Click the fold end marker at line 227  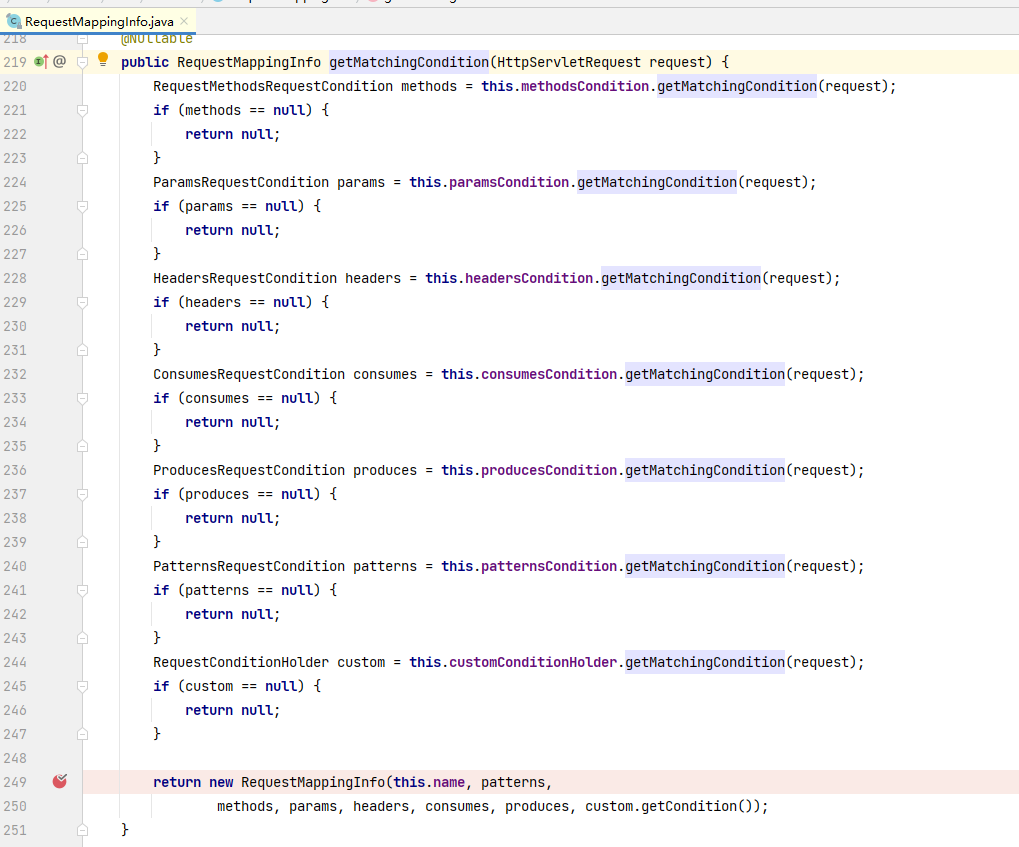(x=83, y=254)
